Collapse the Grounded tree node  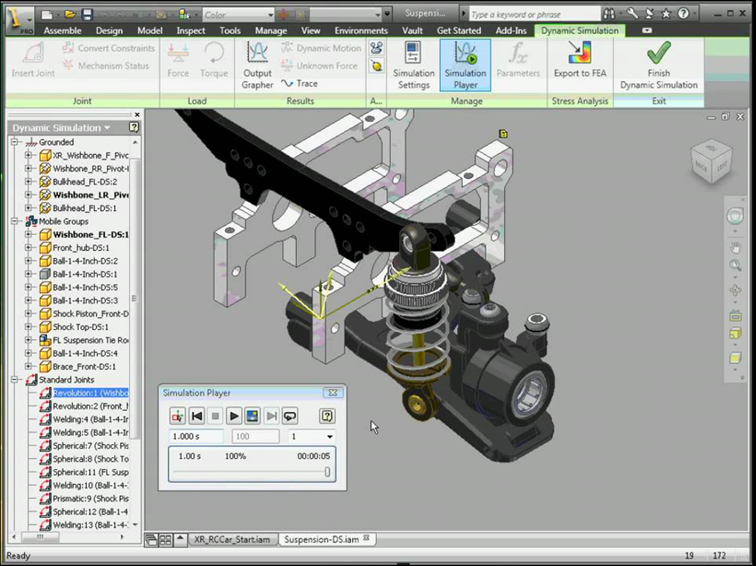(x=15, y=143)
